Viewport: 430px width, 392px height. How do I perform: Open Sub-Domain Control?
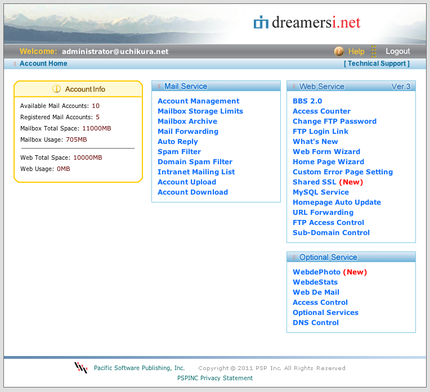point(331,233)
